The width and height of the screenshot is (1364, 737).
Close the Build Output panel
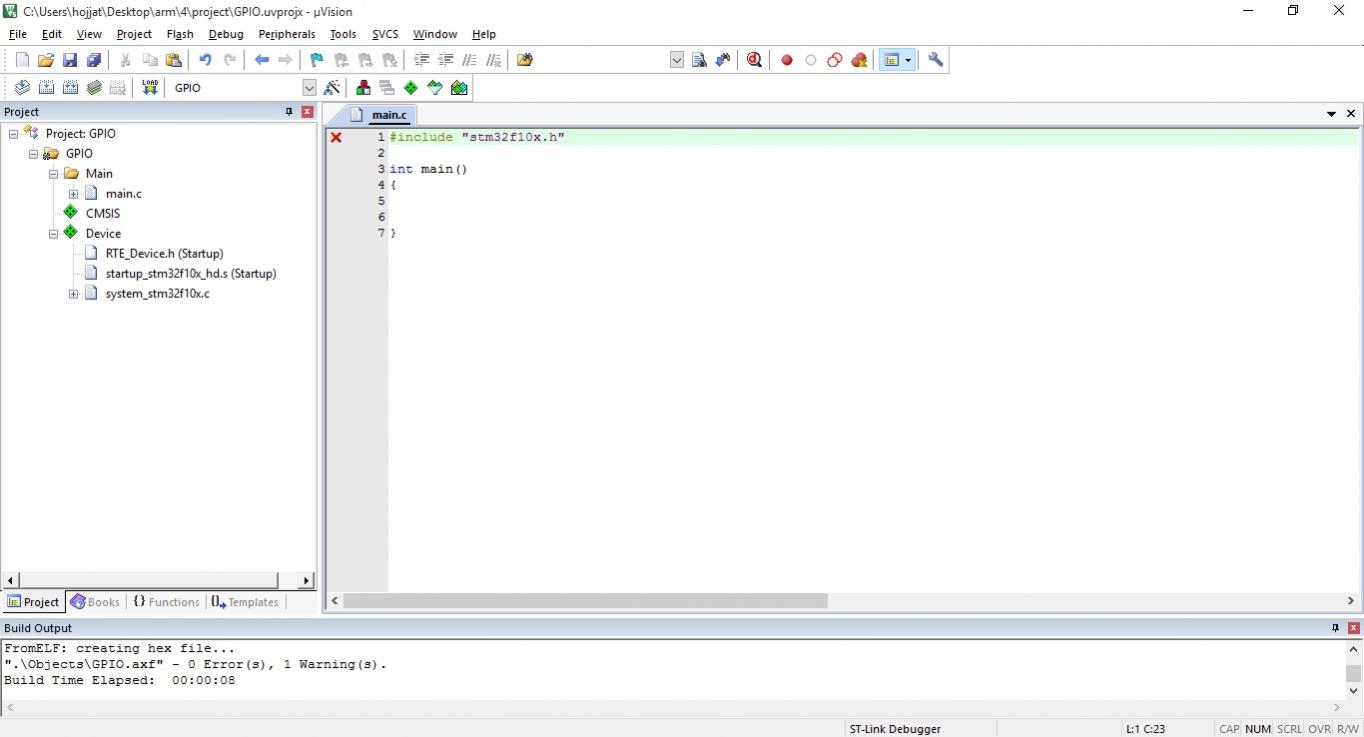(1354, 628)
